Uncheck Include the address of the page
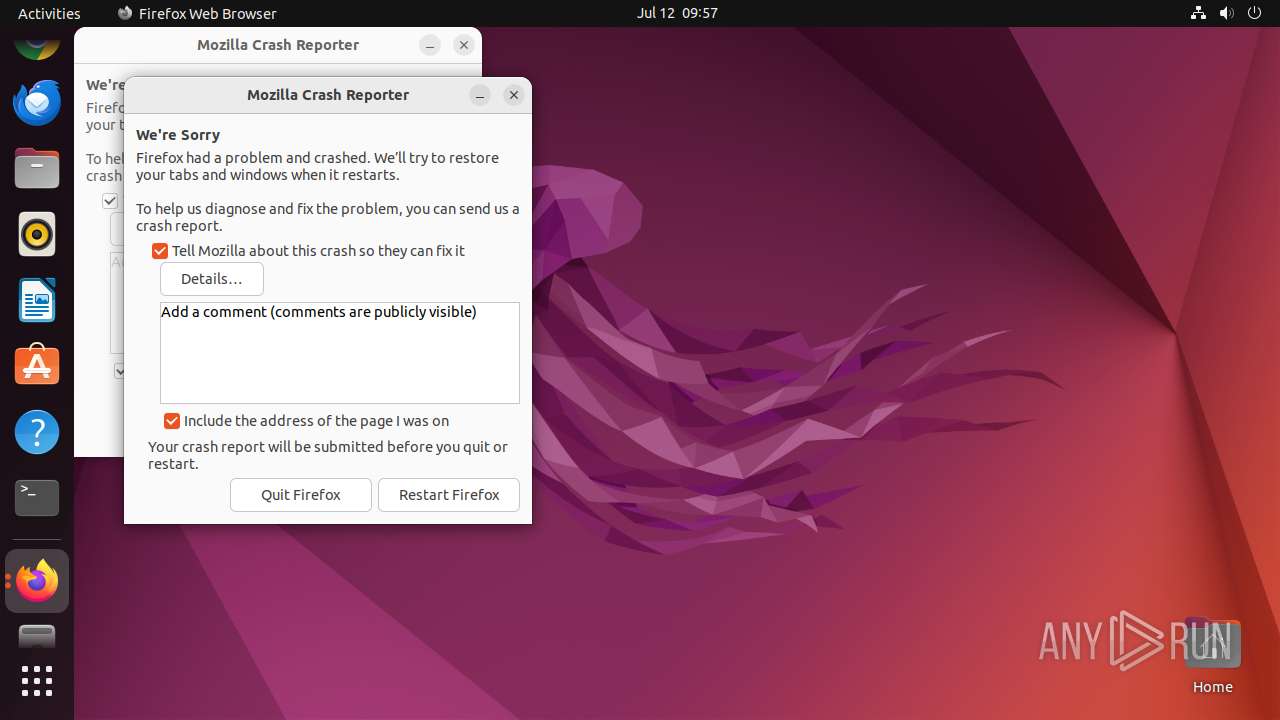1280x720 pixels. coord(172,421)
